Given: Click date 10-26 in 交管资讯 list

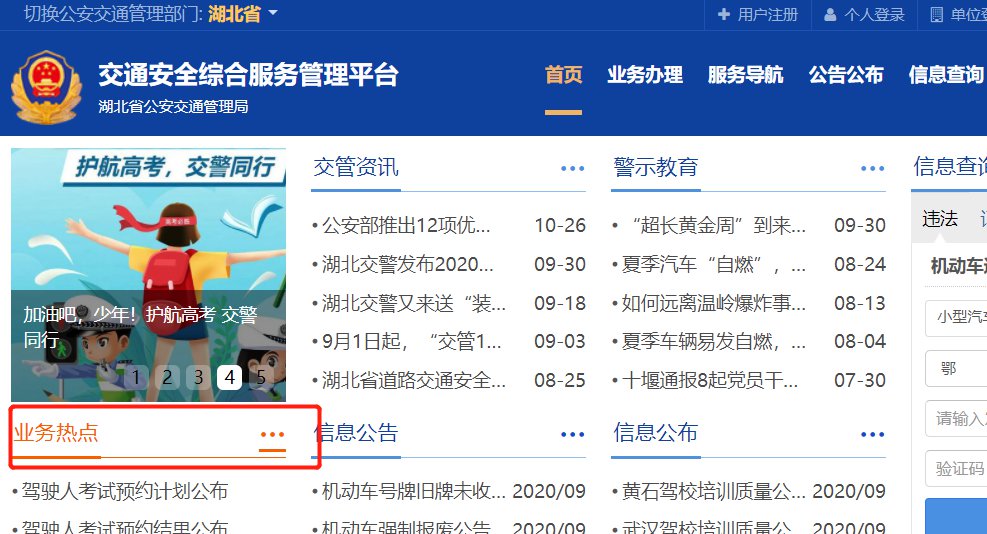Looking at the screenshot, I should click(x=560, y=225).
